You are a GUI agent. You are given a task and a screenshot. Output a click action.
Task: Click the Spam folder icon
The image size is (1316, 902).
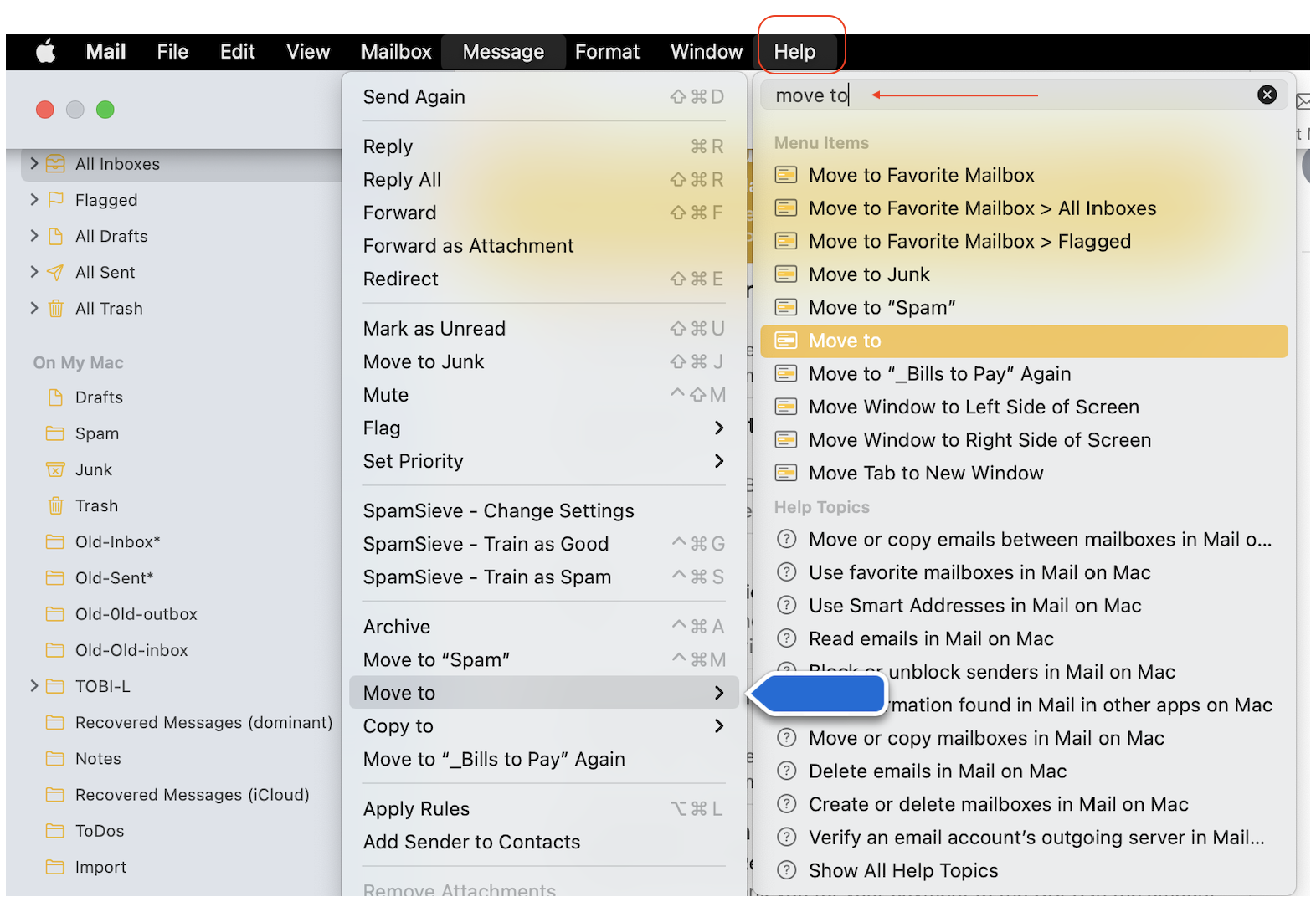pos(55,433)
